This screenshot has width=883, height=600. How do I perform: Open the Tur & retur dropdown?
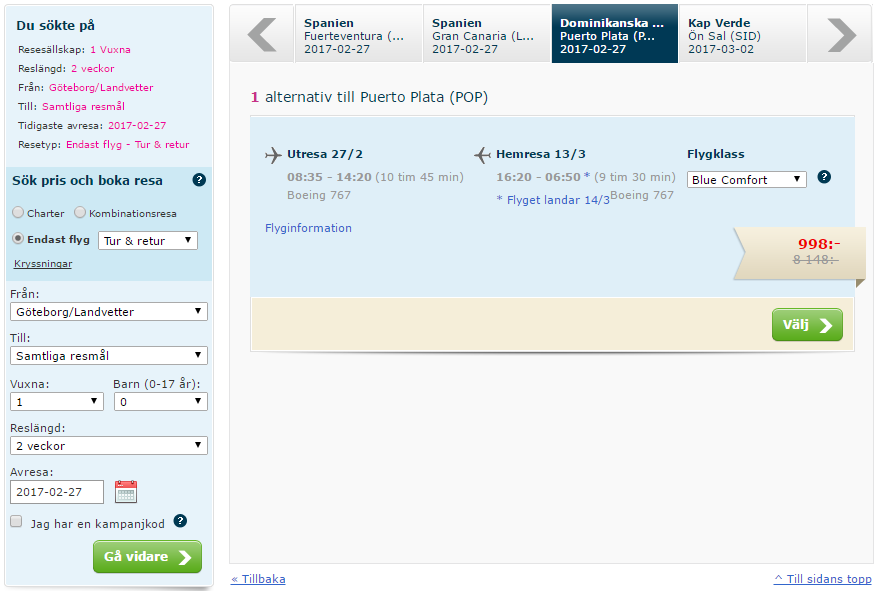(148, 241)
